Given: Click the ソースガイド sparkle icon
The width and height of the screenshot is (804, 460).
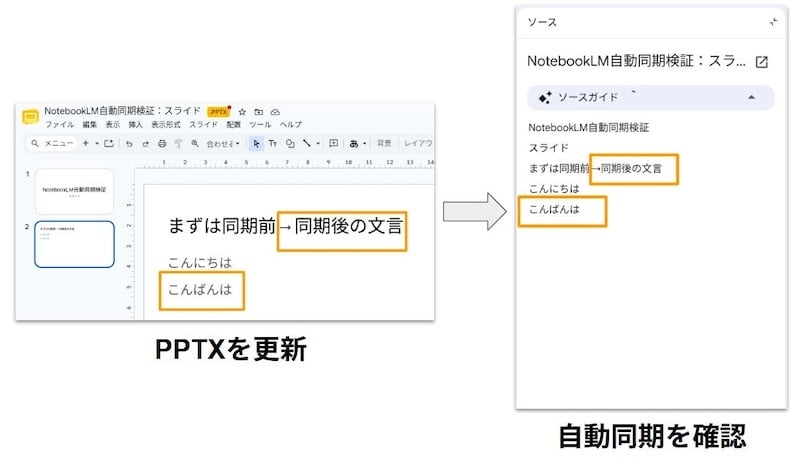Looking at the screenshot, I should click(x=545, y=97).
